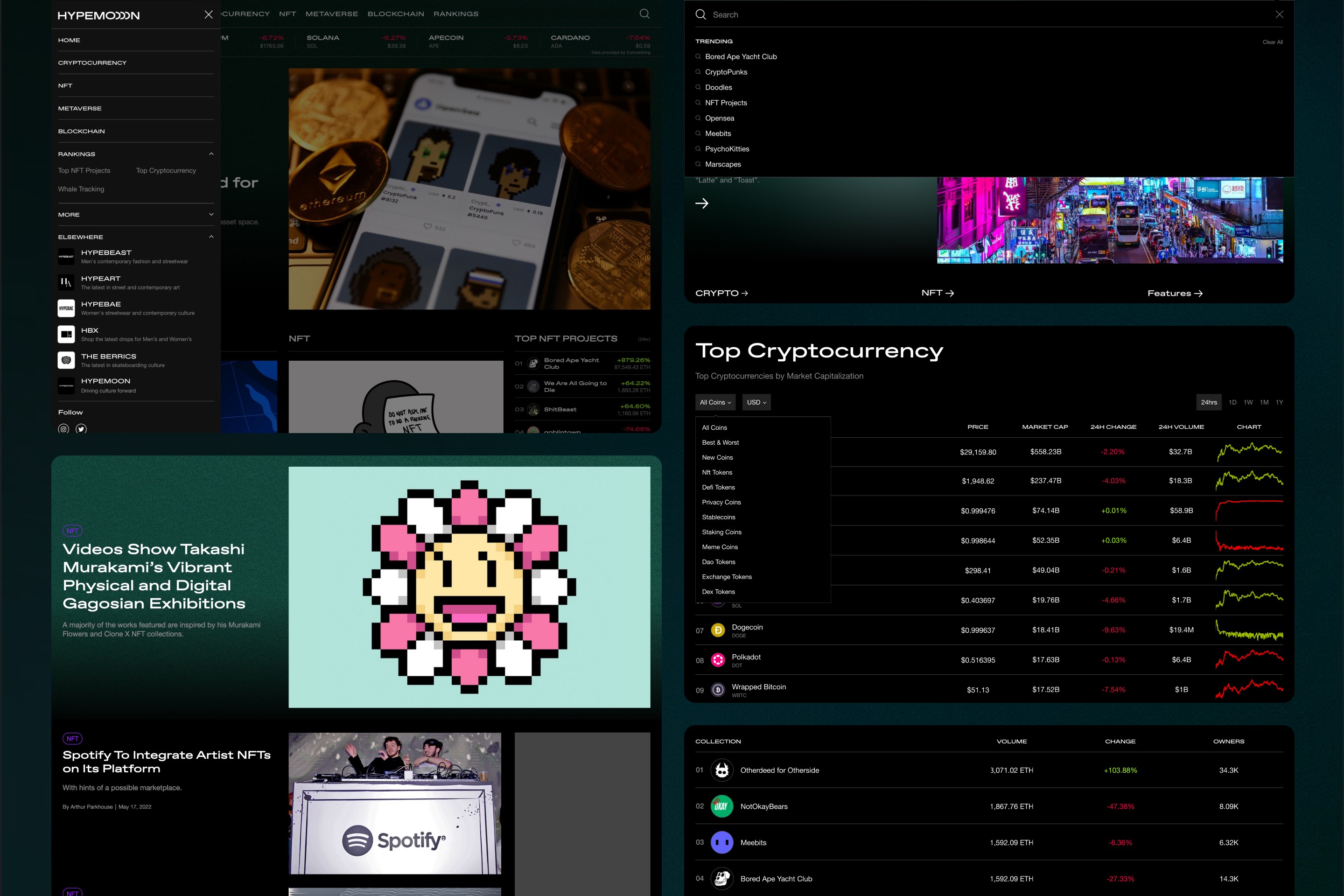The image size is (1344, 896).
Task: Click The Berrics logo icon
Action: [x=66, y=360]
